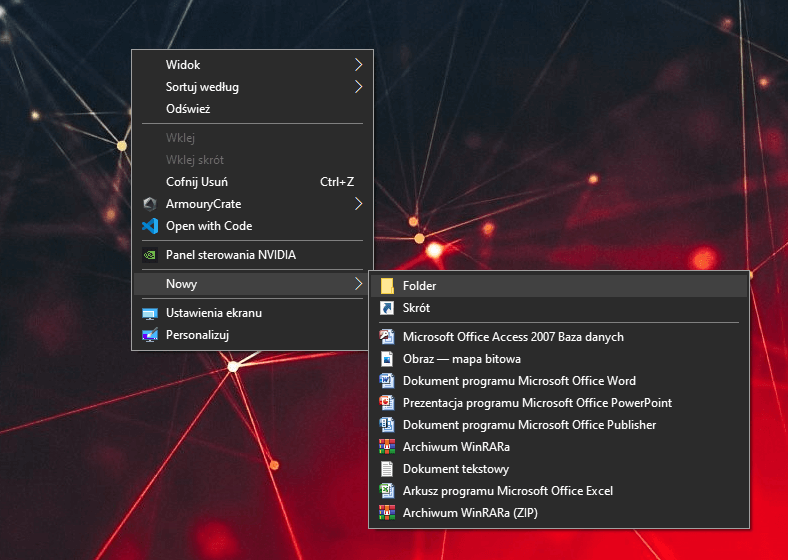Click the Excel spreadsheet icon

point(387,491)
